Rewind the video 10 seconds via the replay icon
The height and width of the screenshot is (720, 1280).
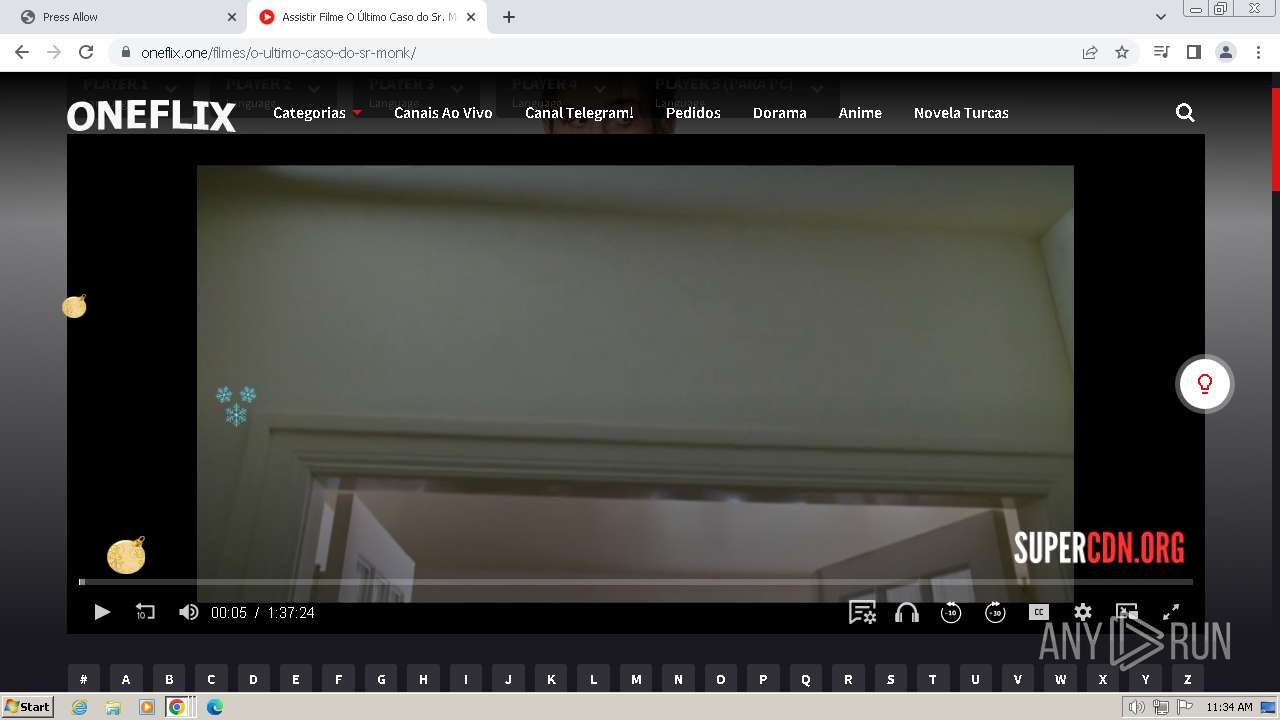145,612
